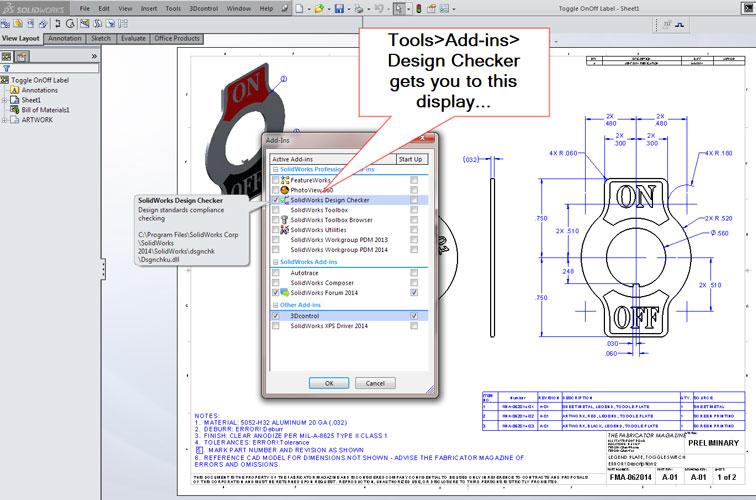The image size is (756, 500).
Task: Open the Open file dropdown arrow
Action: [327, 9]
